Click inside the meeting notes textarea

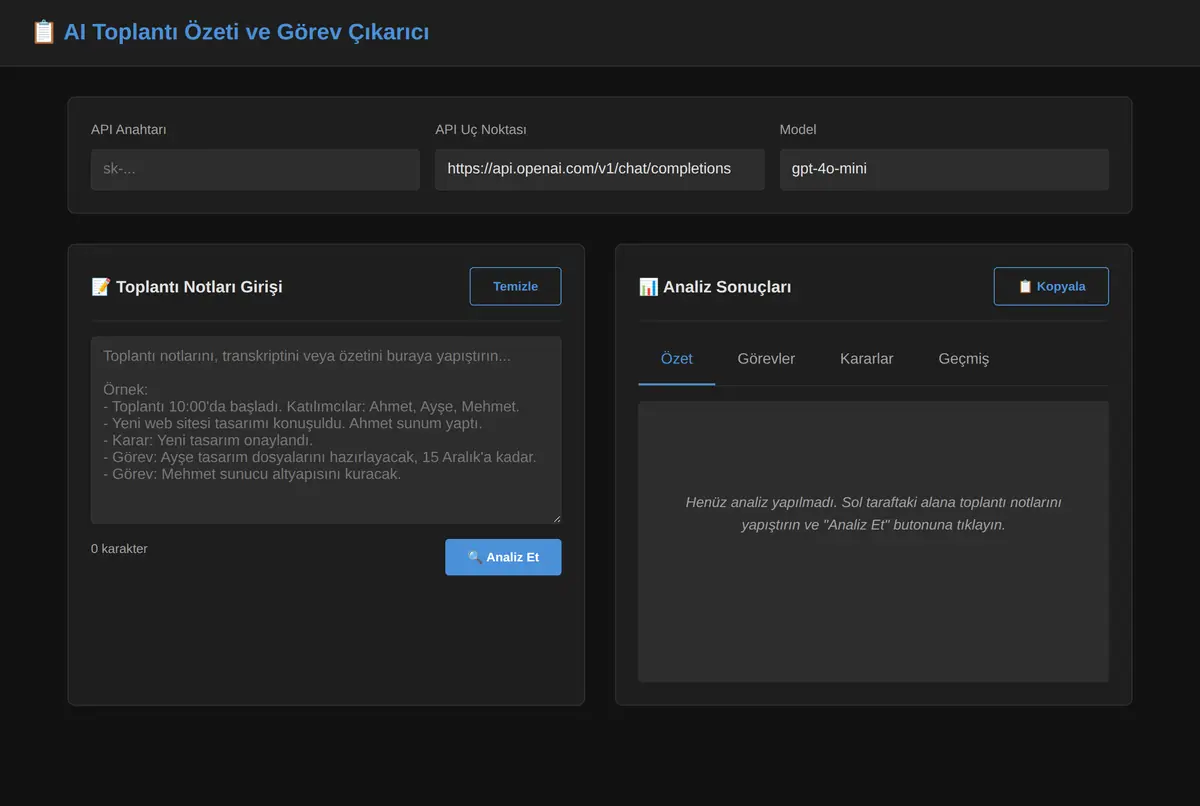pos(326,430)
